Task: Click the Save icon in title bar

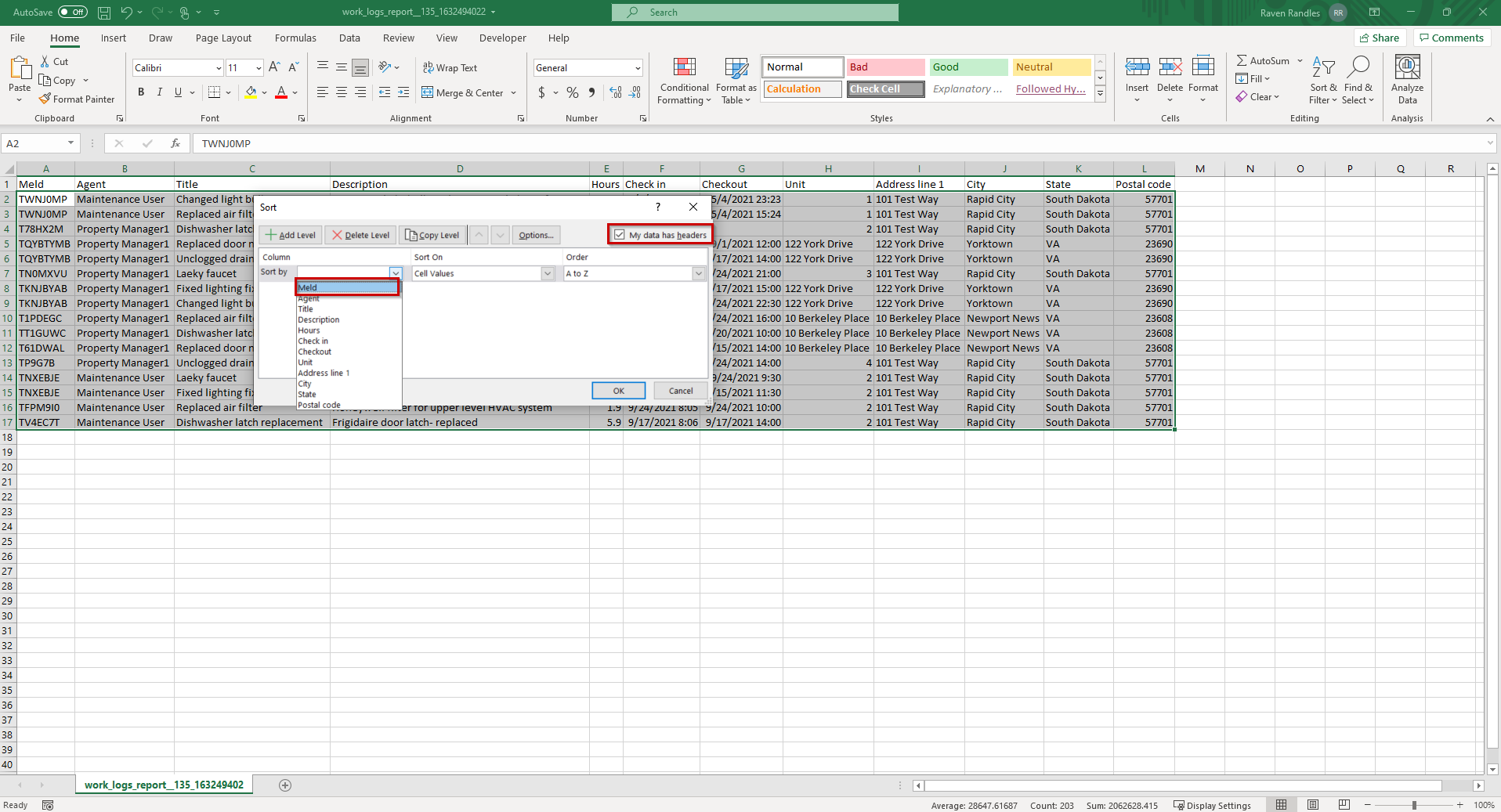Action: (104, 13)
